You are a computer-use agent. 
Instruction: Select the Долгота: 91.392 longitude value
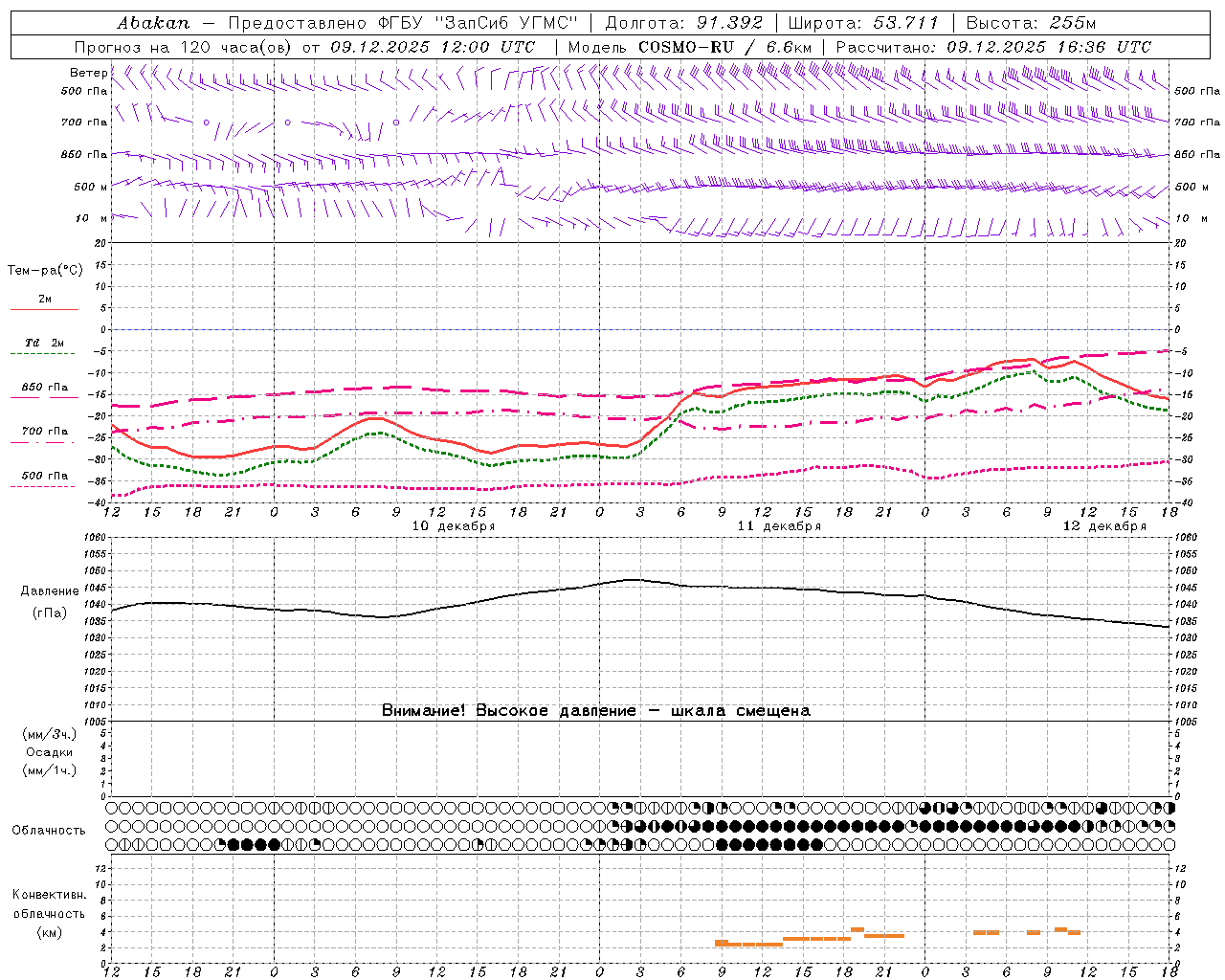(x=683, y=22)
